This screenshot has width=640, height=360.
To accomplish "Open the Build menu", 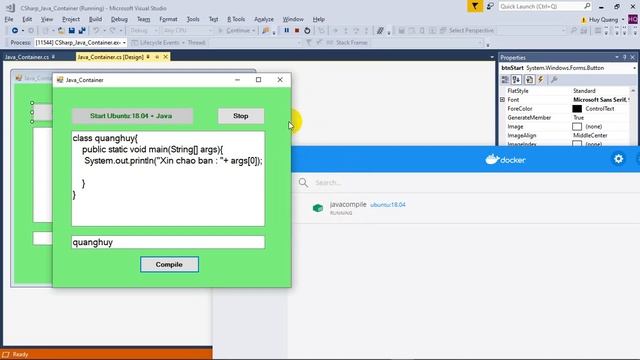I will click(95, 19).
